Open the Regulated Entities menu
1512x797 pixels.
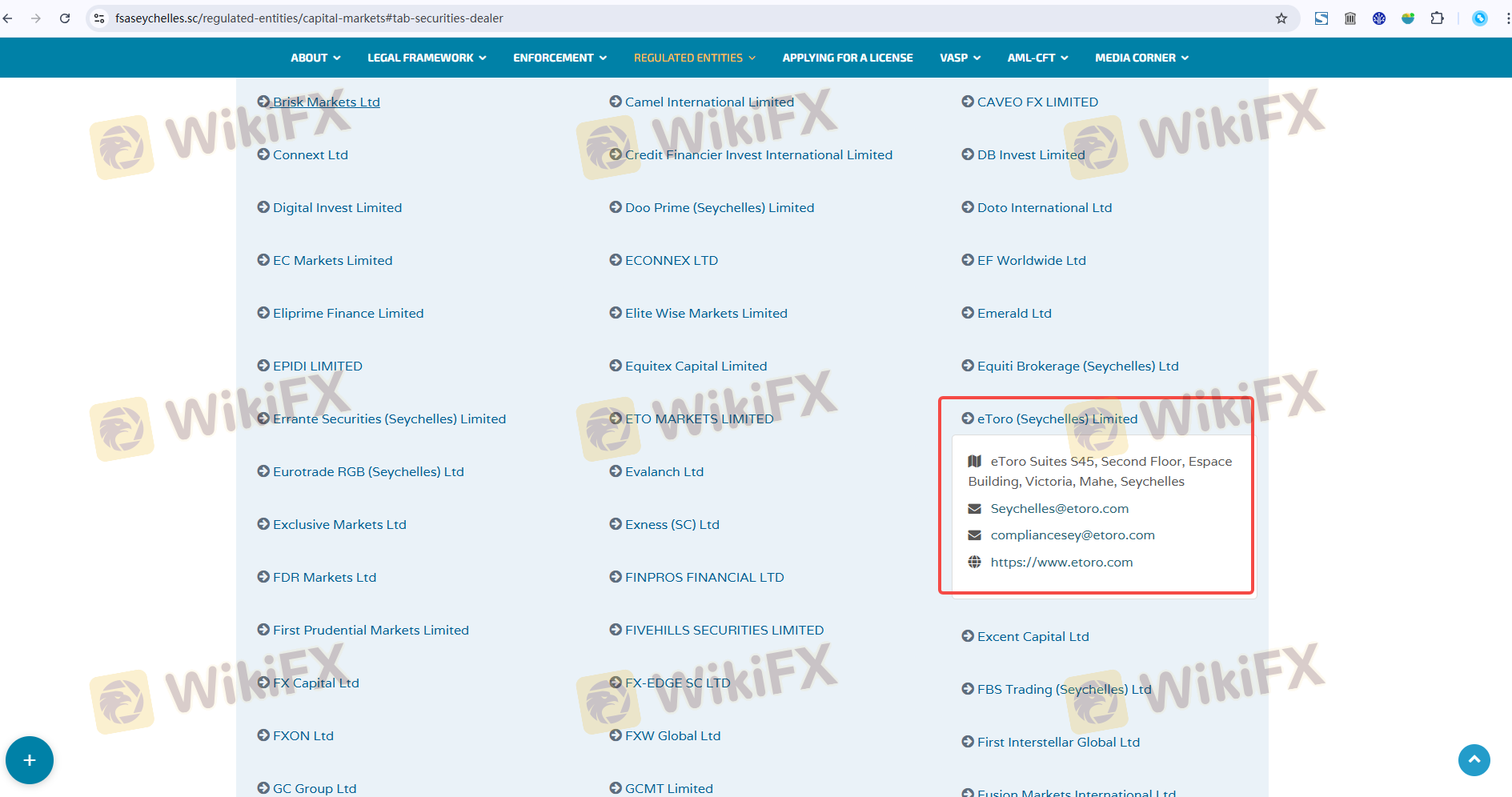pos(694,58)
